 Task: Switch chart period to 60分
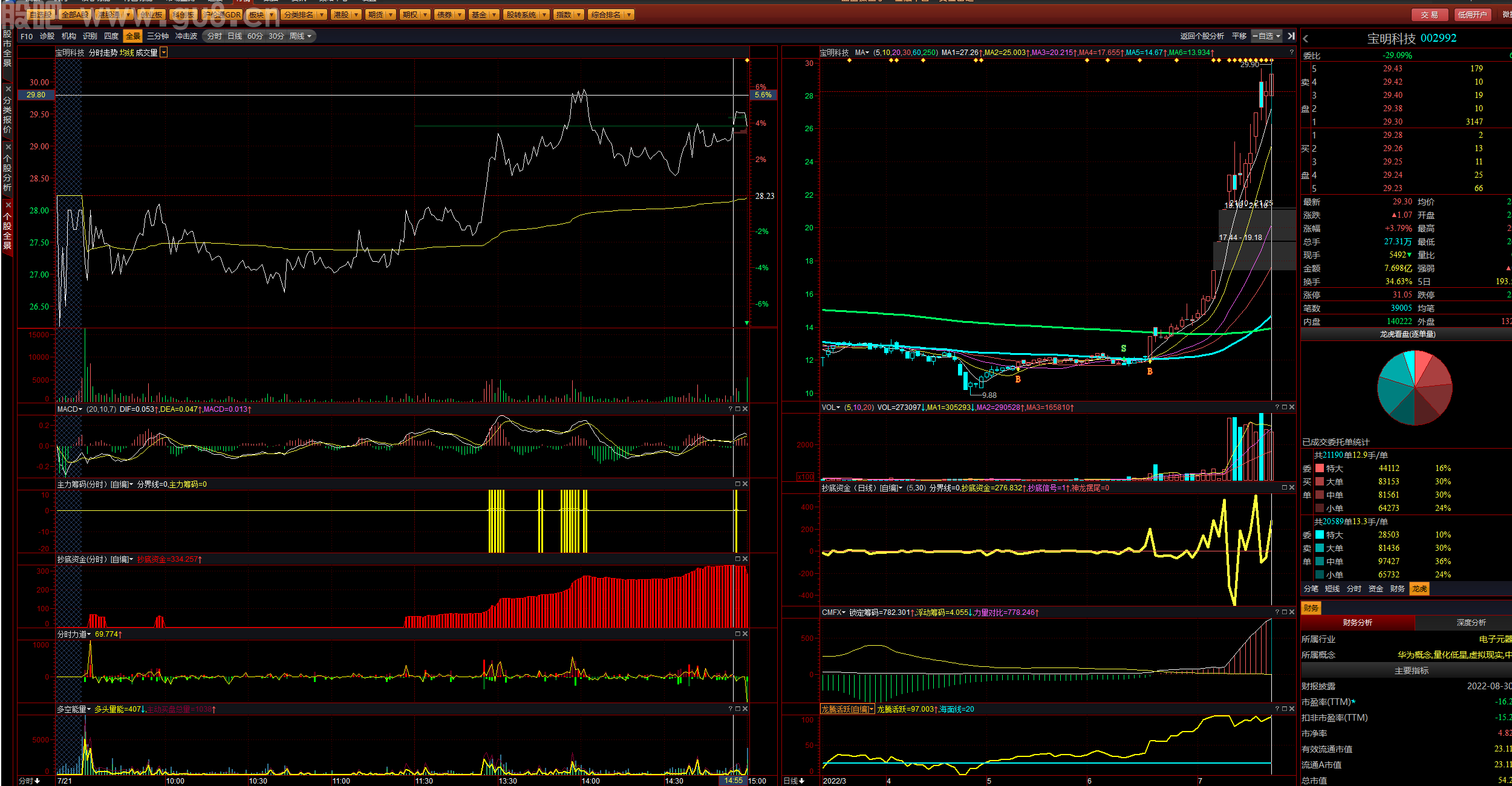click(255, 36)
